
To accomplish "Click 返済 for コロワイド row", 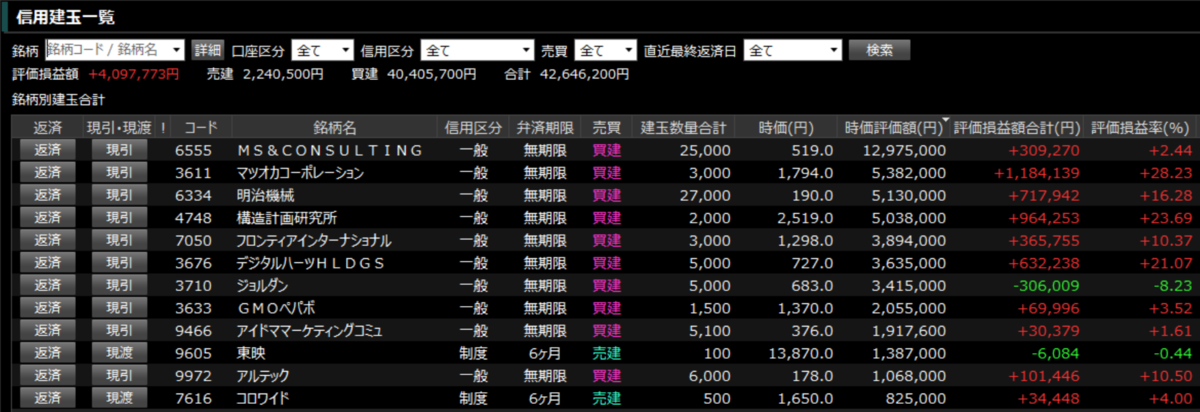I will (x=47, y=397).
